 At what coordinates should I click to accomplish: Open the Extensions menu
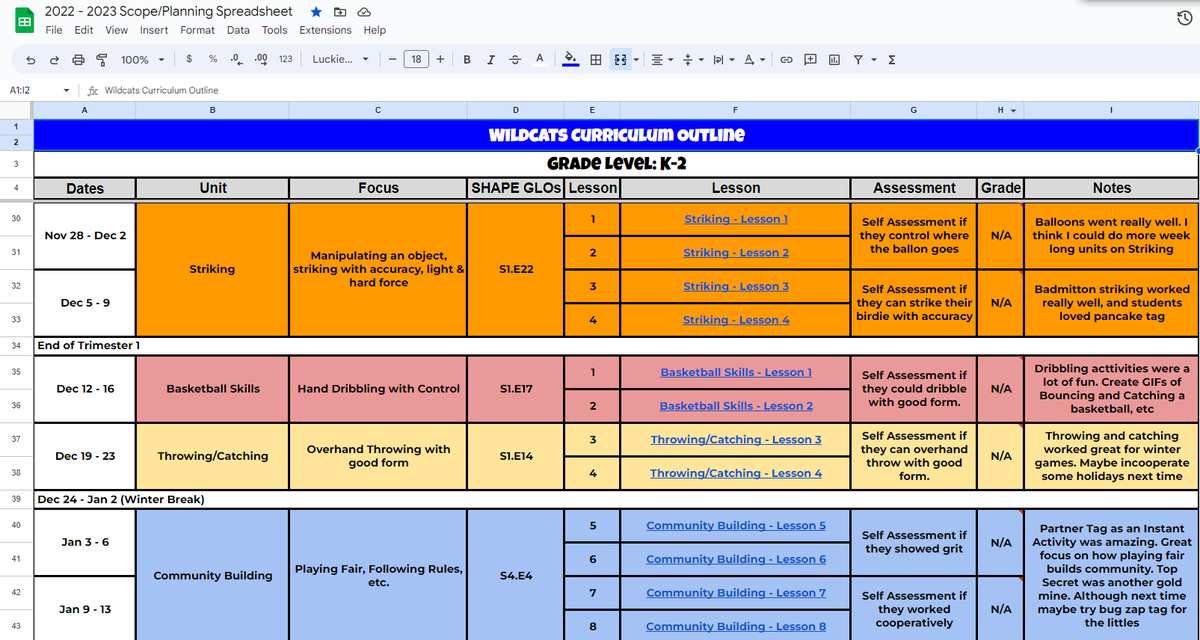325,30
